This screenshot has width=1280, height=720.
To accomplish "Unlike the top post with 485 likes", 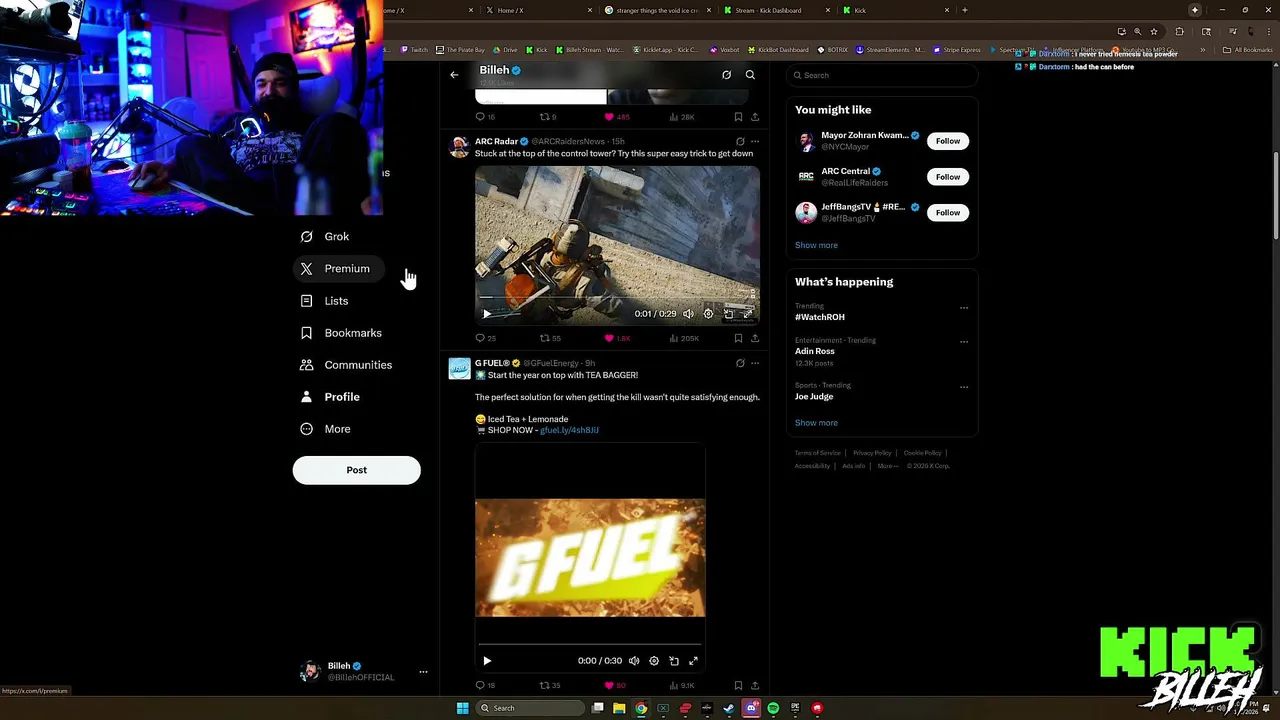I will (x=617, y=117).
